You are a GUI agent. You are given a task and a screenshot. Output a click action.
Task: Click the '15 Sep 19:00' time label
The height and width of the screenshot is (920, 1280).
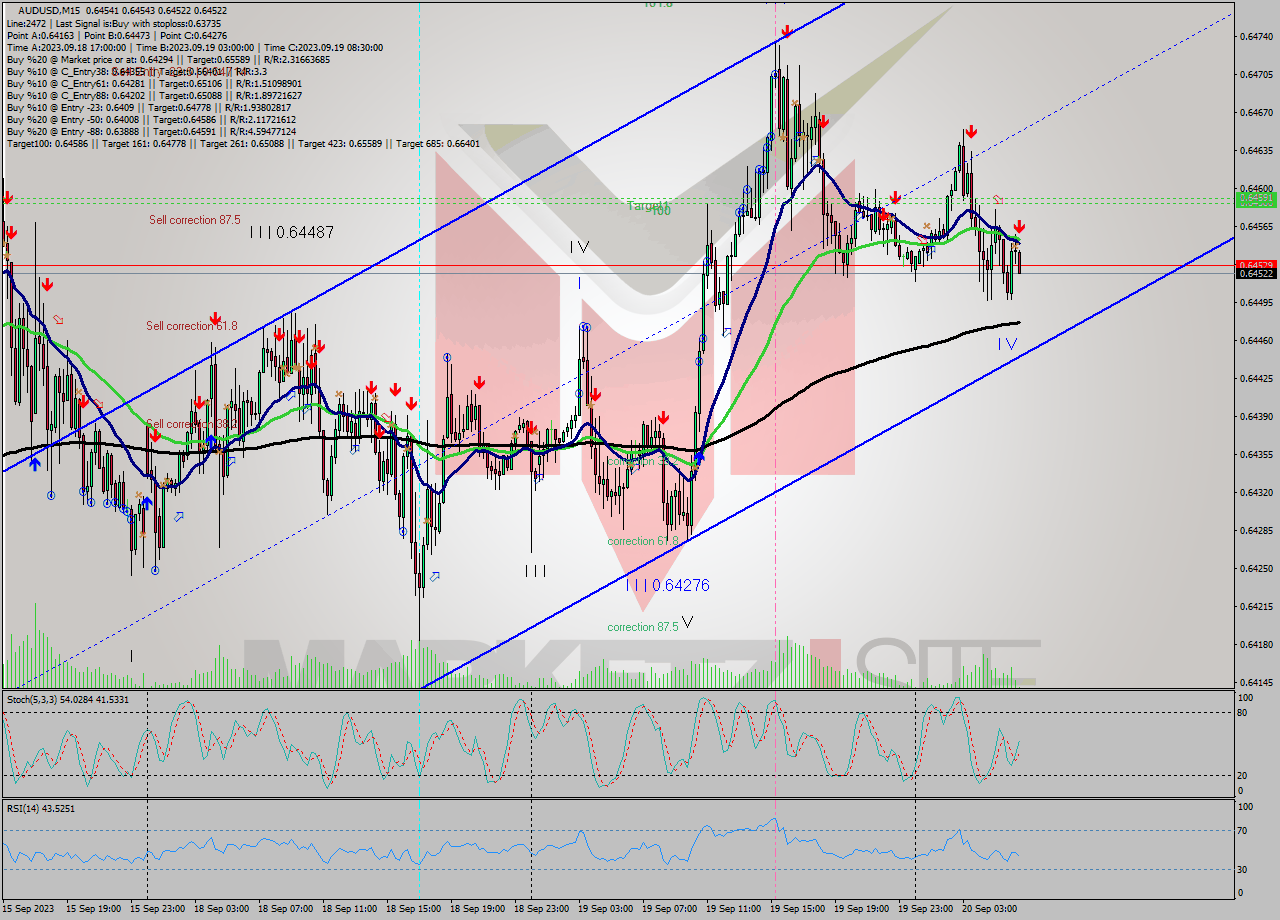click(93, 909)
